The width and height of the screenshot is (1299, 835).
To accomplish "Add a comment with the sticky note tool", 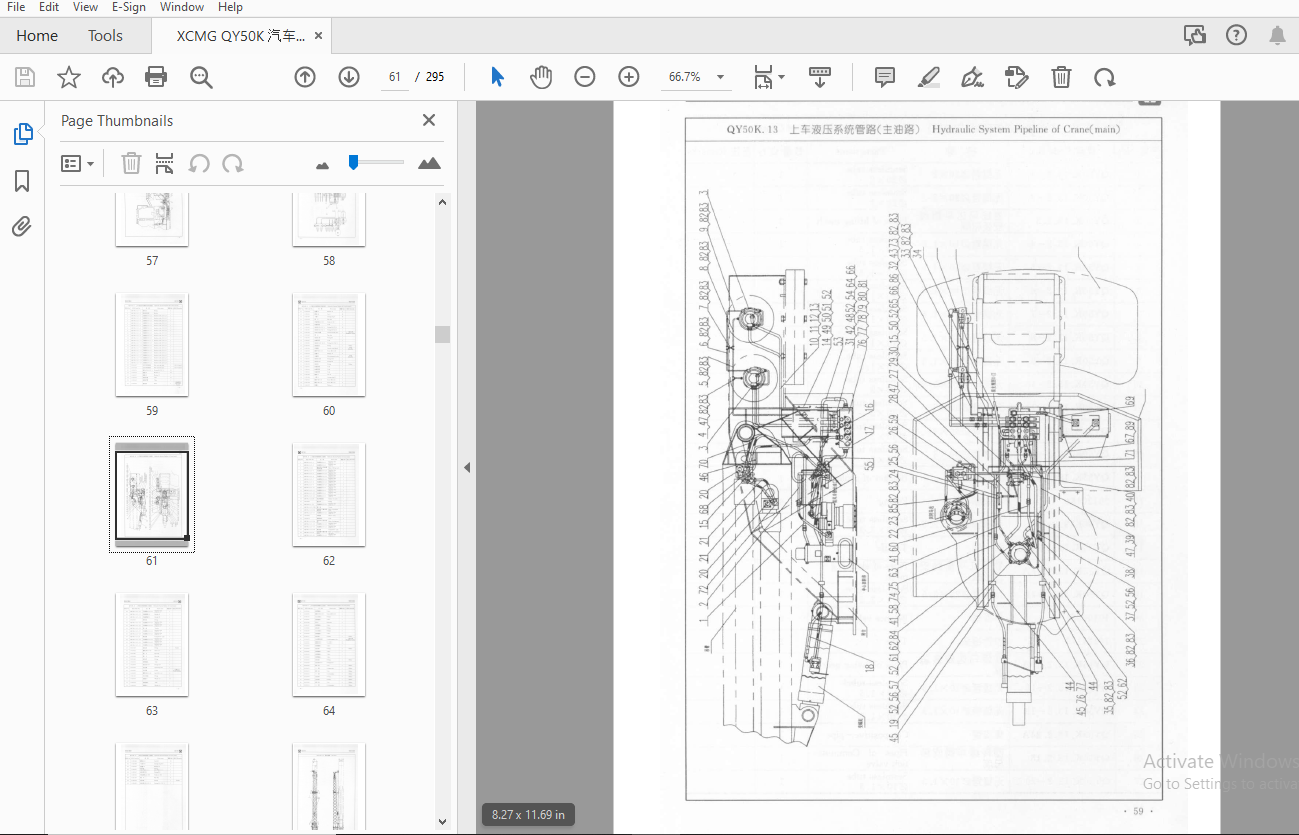I will (884, 77).
